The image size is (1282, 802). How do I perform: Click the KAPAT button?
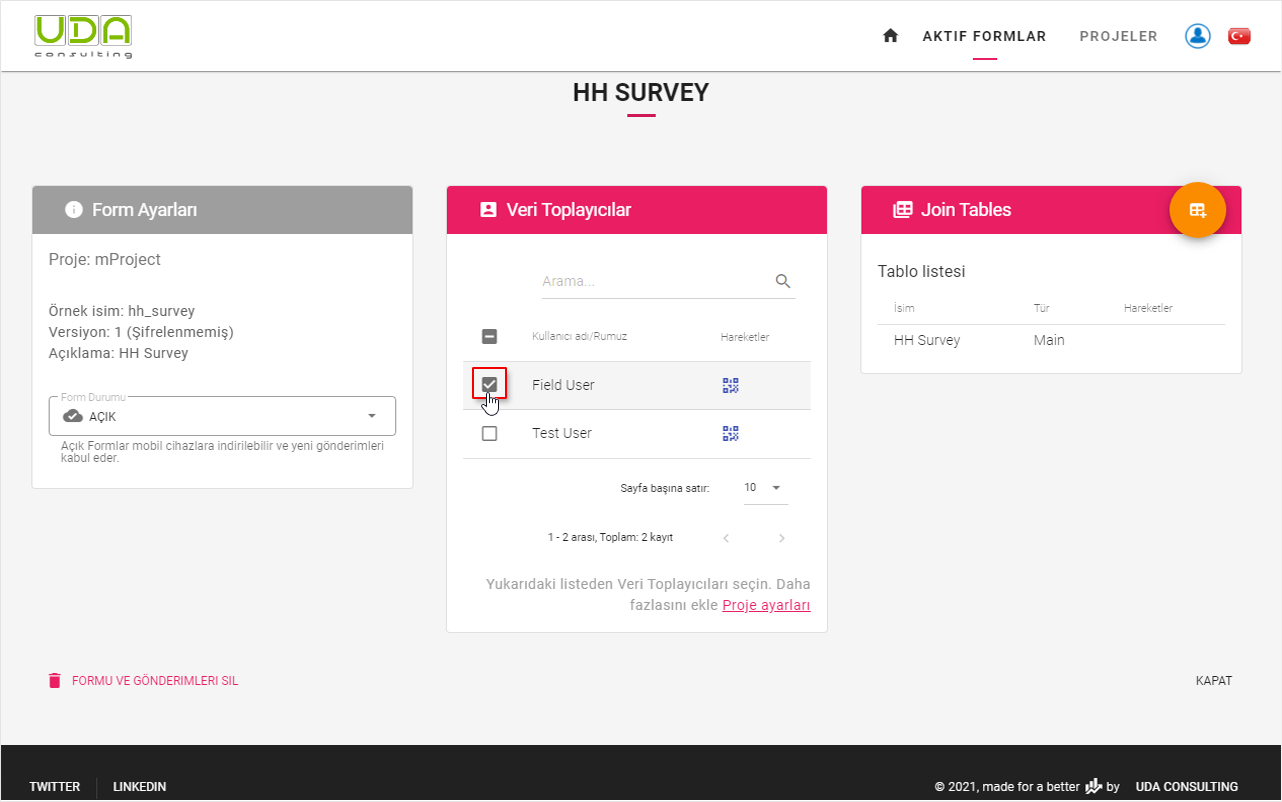click(x=1214, y=681)
